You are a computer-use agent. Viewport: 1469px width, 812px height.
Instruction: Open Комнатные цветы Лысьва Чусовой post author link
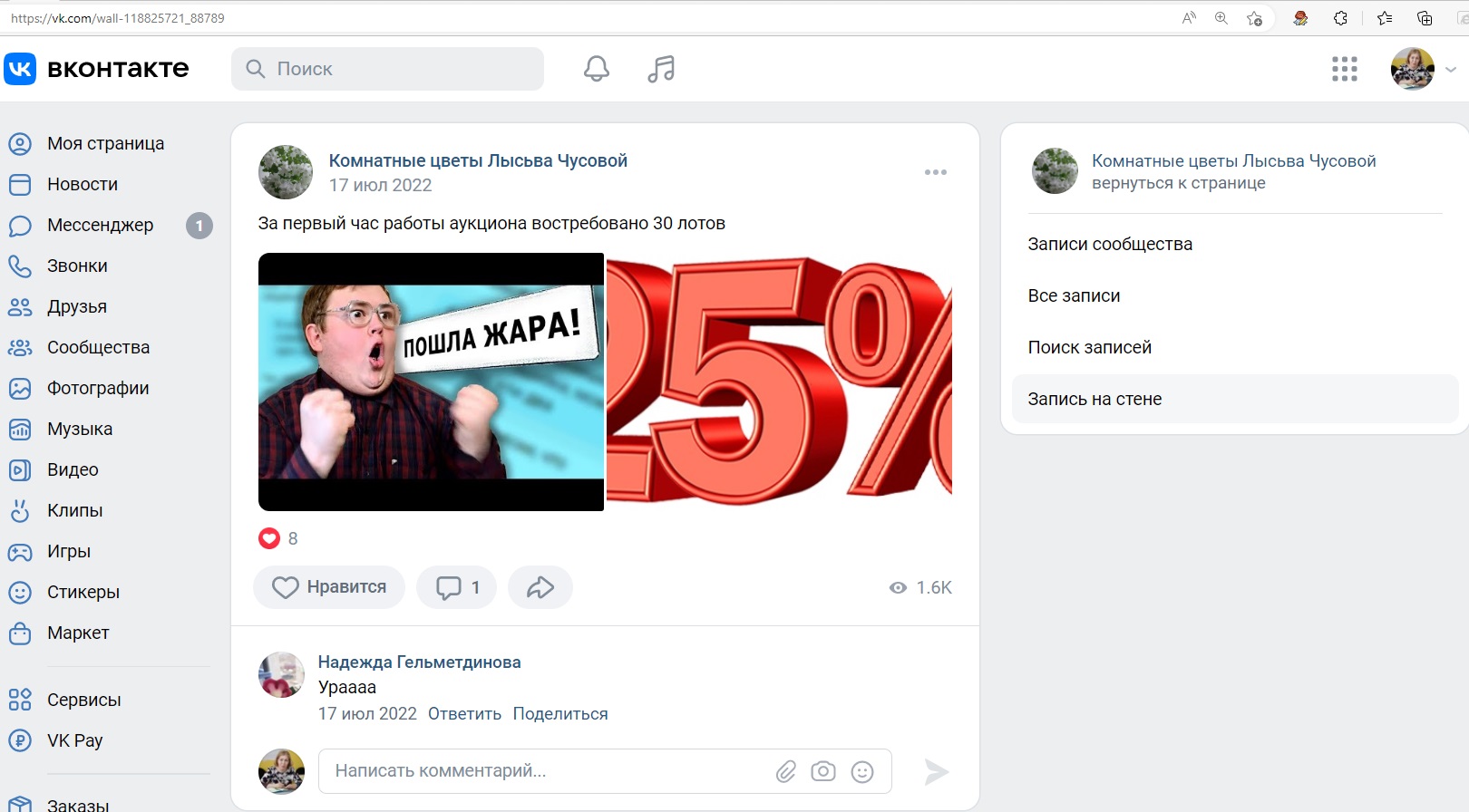point(478,160)
